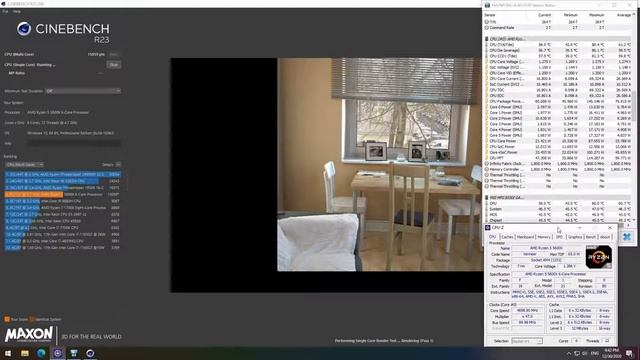The image size is (640, 360).
Task: Switch to the Graphics tab in CPU-Z
Action: click(575, 237)
